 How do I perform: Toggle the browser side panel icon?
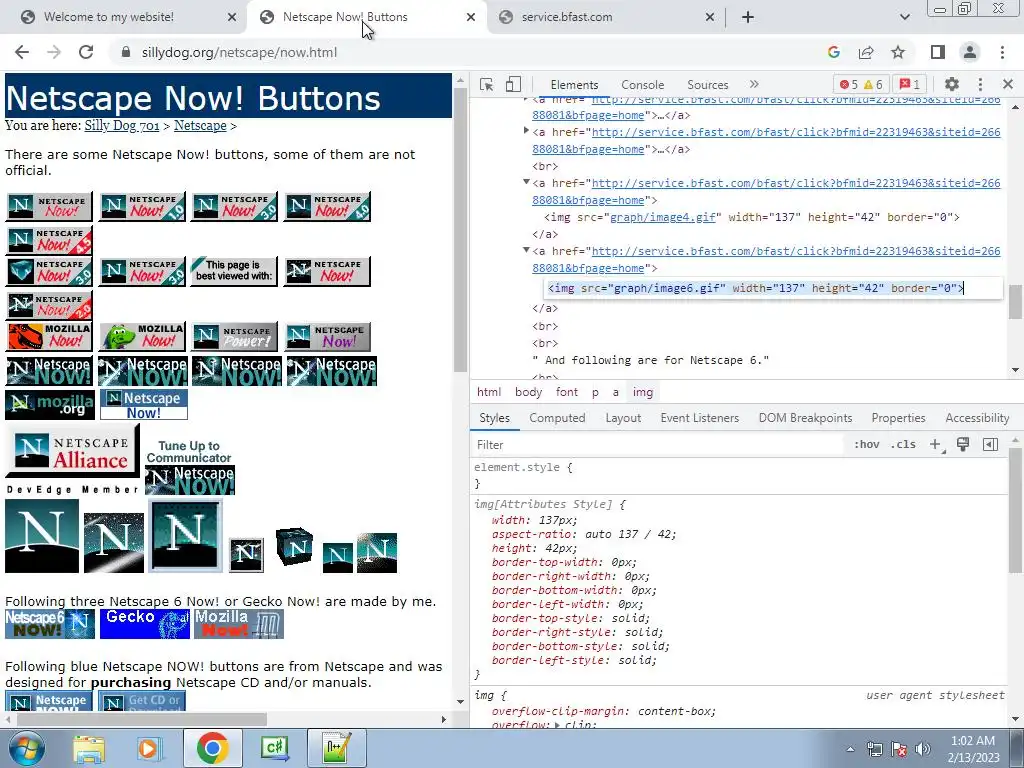point(938,52)
